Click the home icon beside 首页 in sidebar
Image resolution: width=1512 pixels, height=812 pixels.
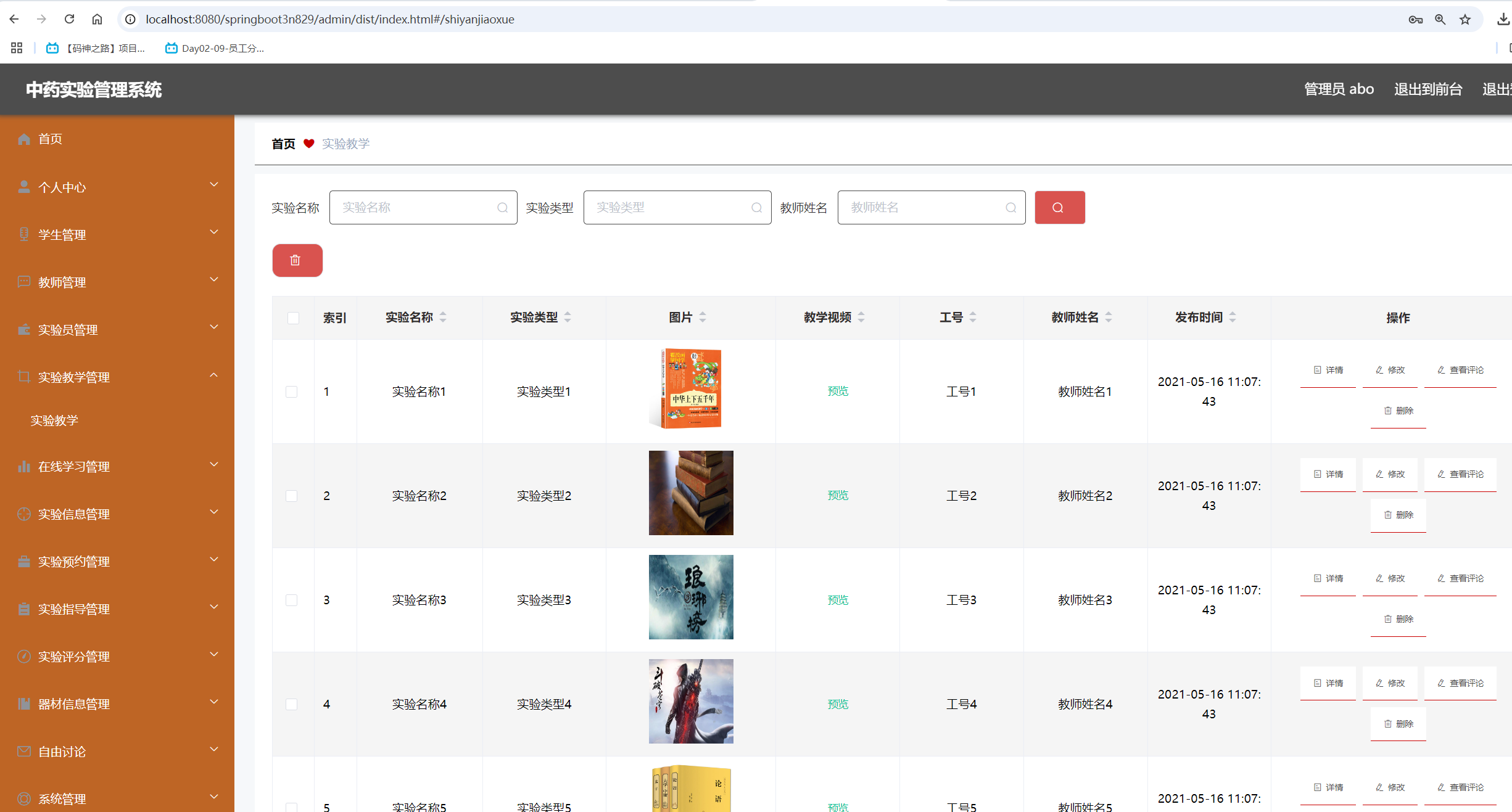pyautogui.click(x=24, y=139)
